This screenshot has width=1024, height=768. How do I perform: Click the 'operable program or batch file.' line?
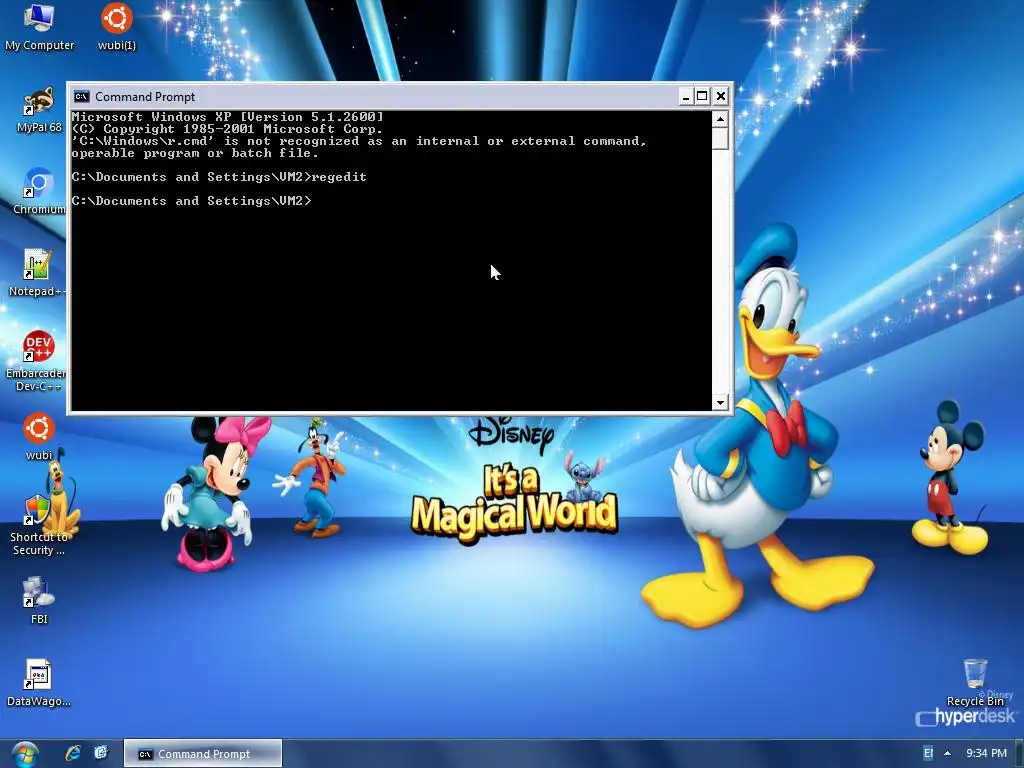pyautogui.click(x=195, y=153)
